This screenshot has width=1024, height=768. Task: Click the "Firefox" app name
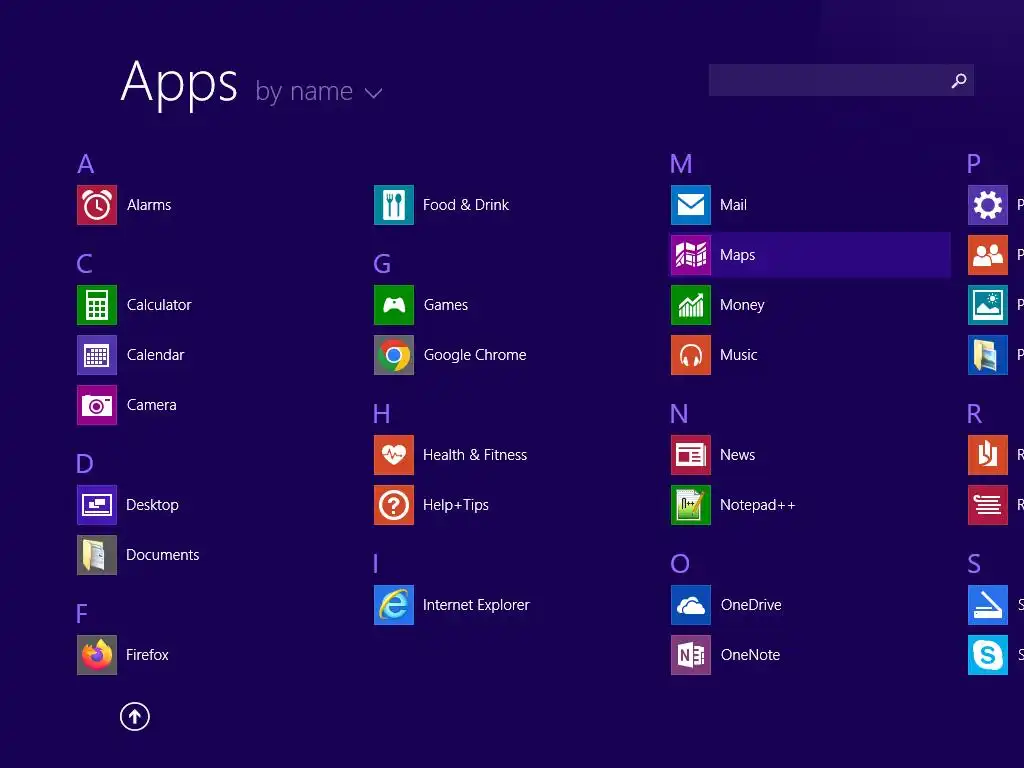click(147, 655)
